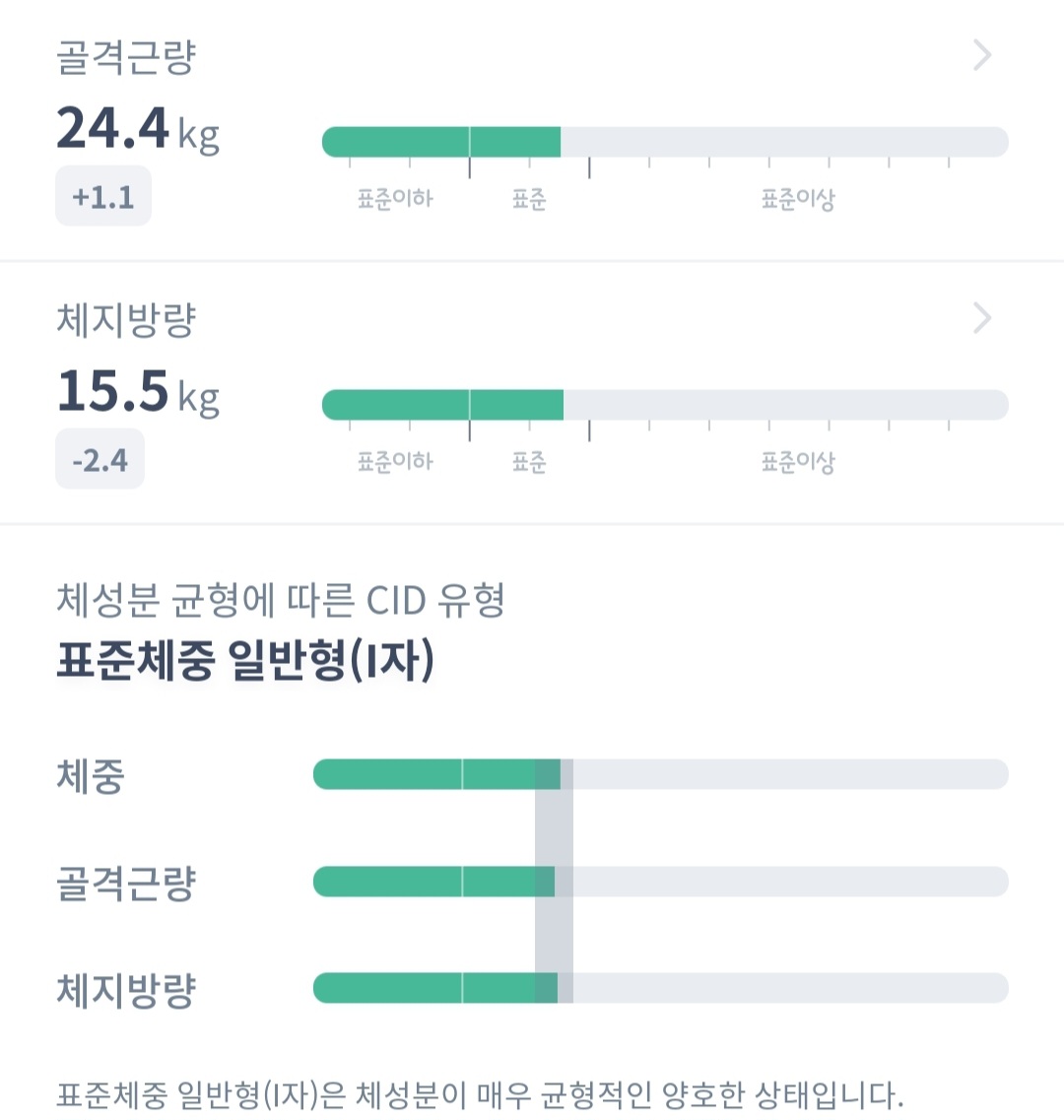Open skeletal muscle mass details via top chevron
The height and width of the screenshot is (1120, 1064).
coord(981,56)
